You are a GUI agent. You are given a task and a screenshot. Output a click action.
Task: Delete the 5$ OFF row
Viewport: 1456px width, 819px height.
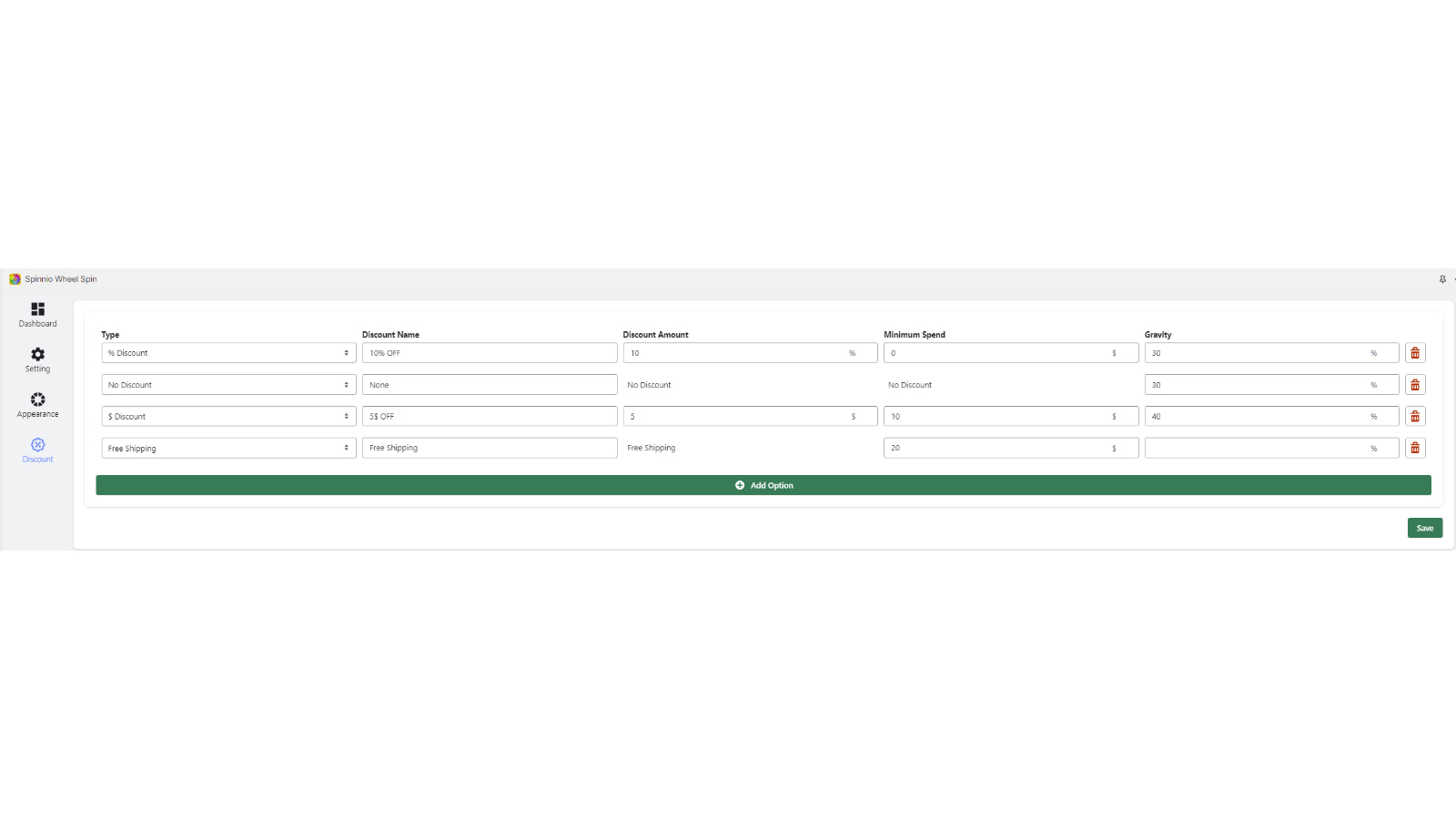tap(1415, 416)
